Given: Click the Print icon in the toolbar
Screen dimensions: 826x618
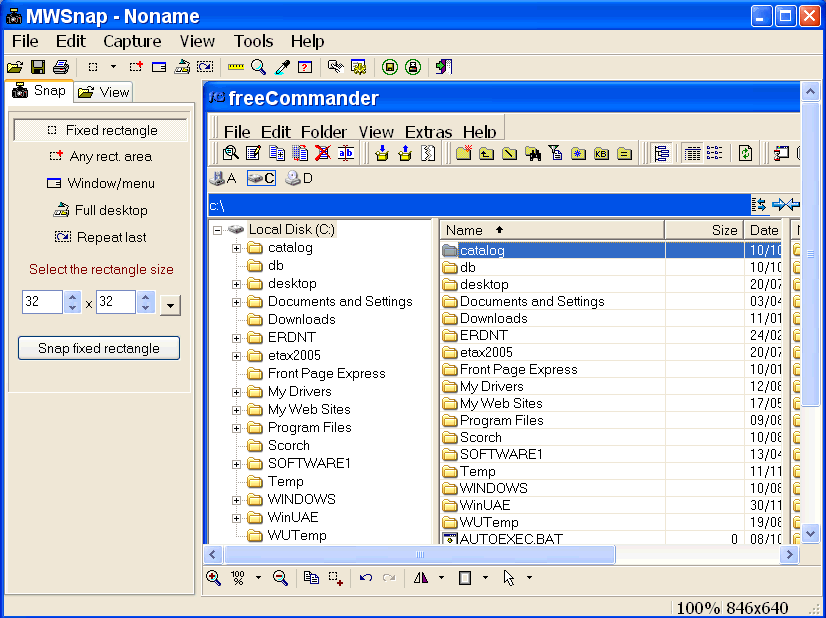Looking at the screenshot, I should tap(61, 67).
